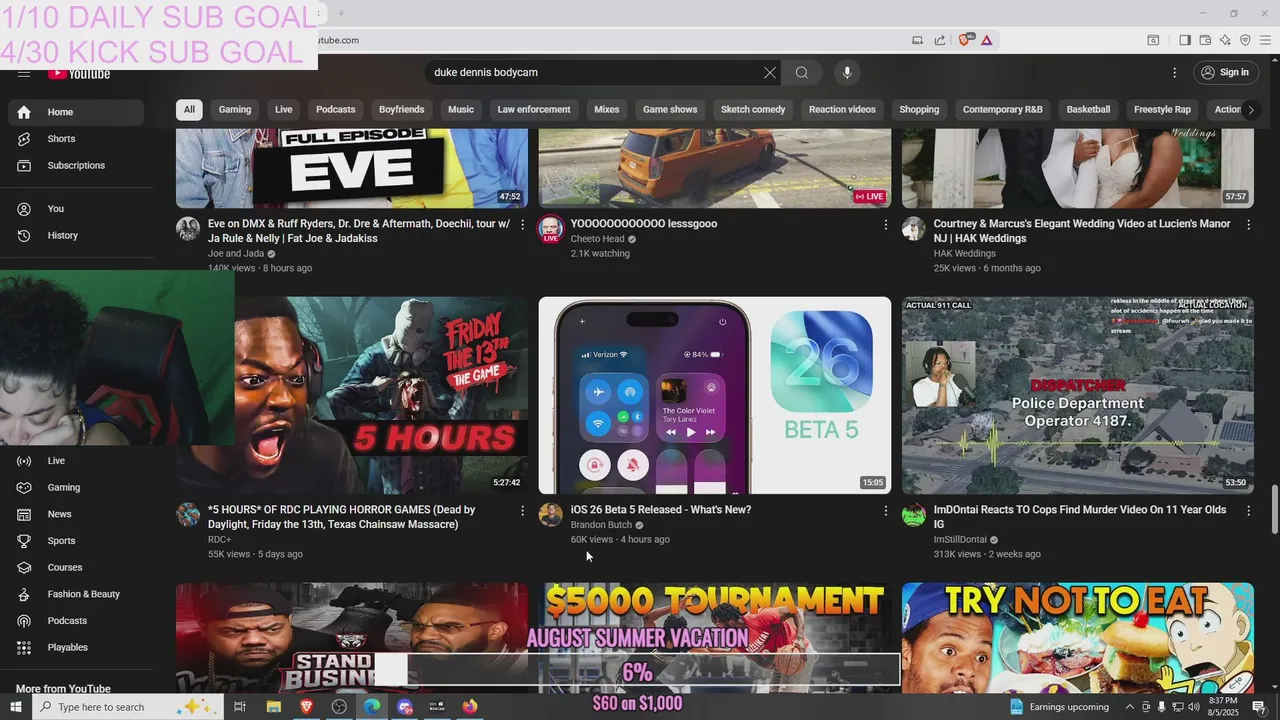Open the tab search icon in toolbar

(1153, 40)
